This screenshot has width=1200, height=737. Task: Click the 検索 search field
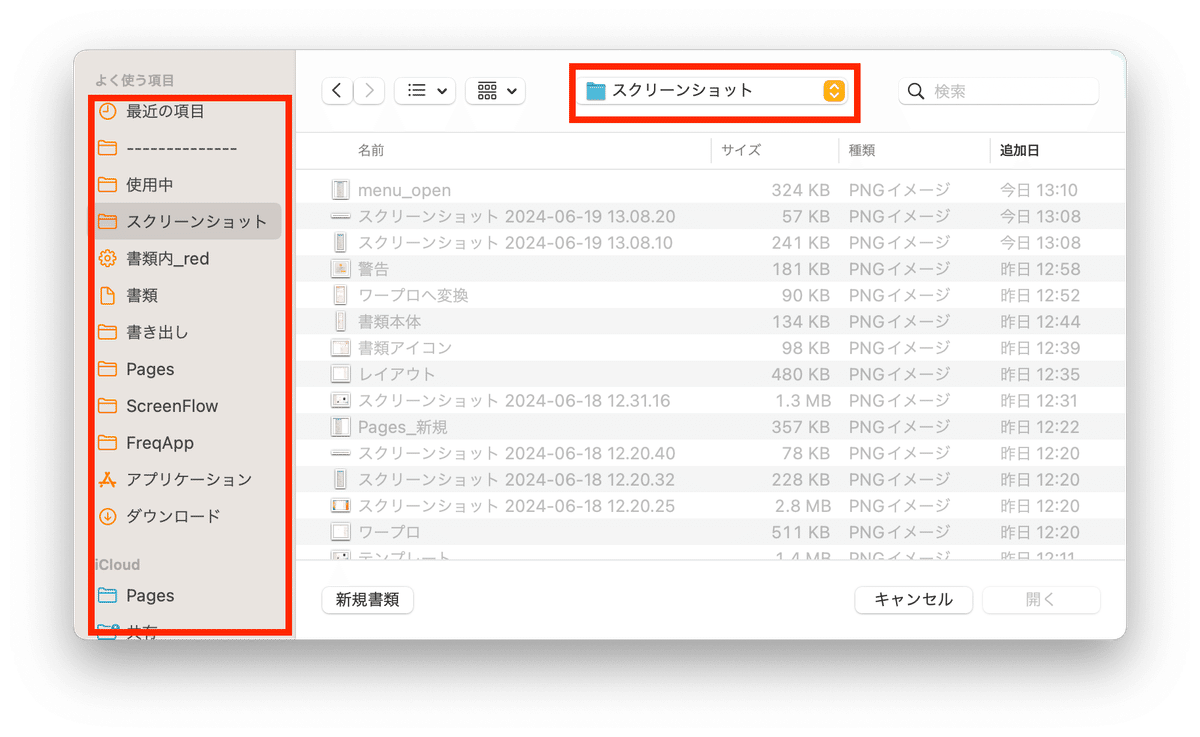(x=999, y=91)
